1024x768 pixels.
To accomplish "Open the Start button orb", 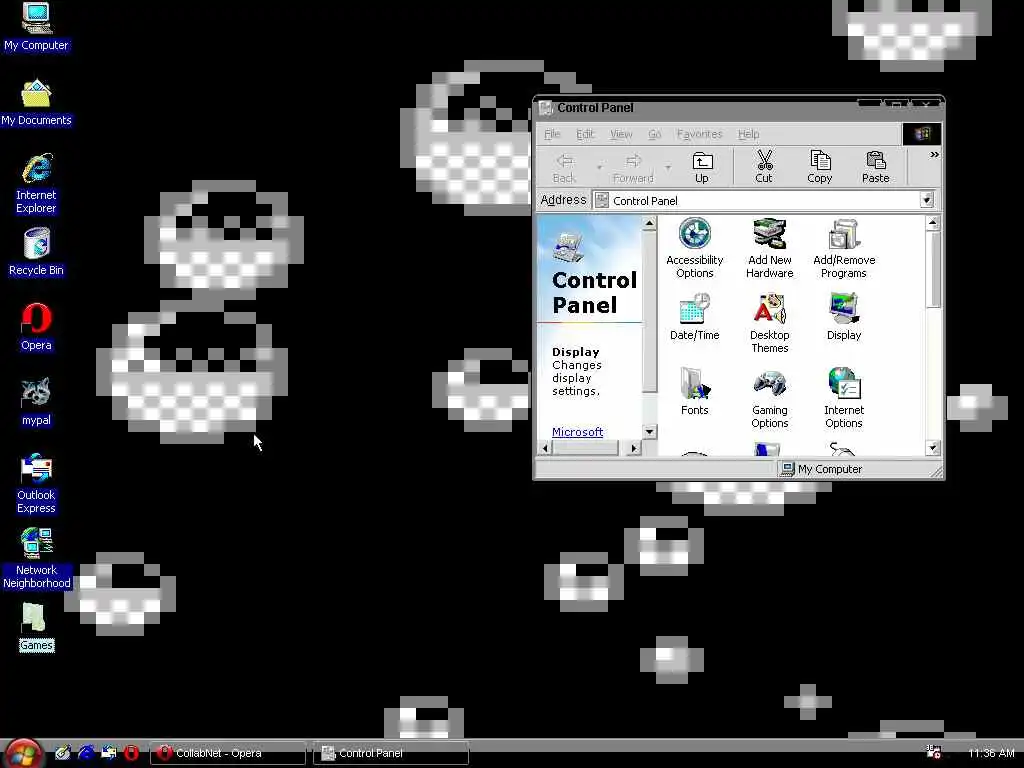I will click(x=22, y=753).
